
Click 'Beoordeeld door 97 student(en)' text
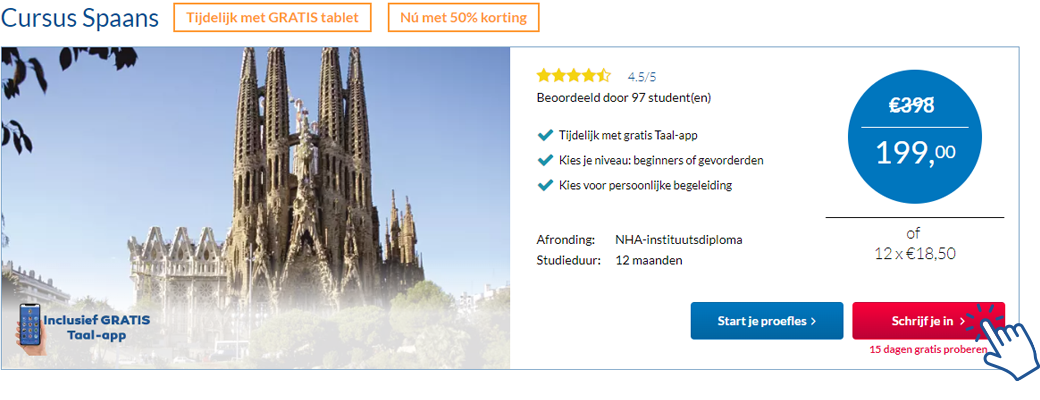click(x=624, y=97)
